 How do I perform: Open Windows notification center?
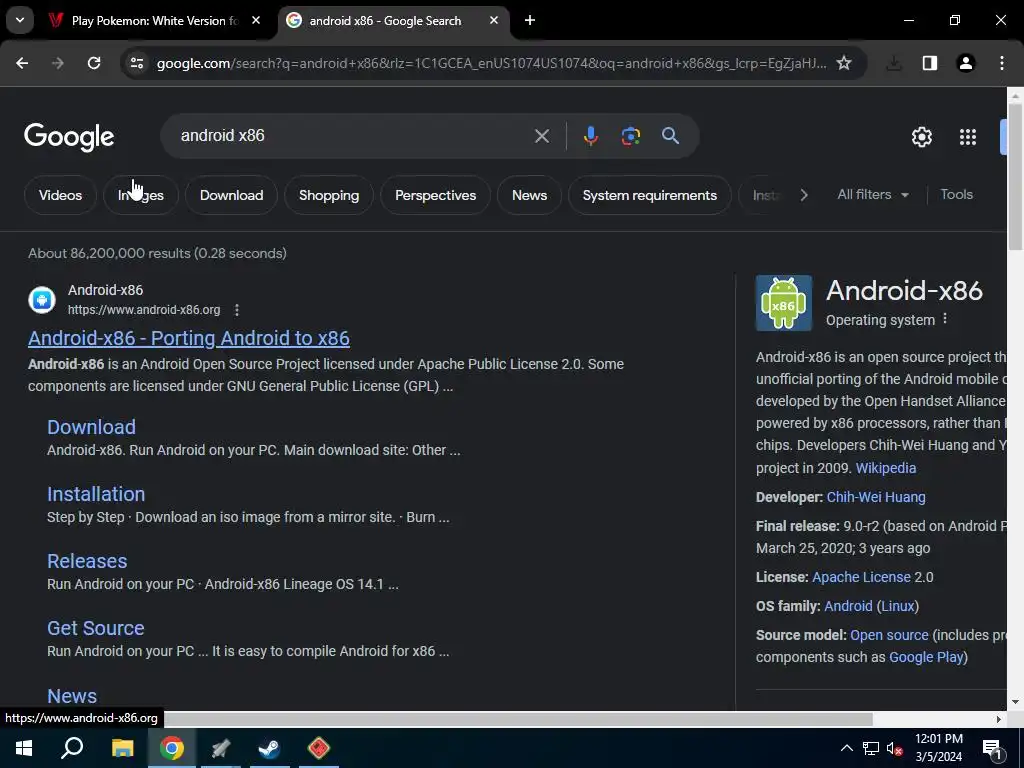tap(992, 748)
